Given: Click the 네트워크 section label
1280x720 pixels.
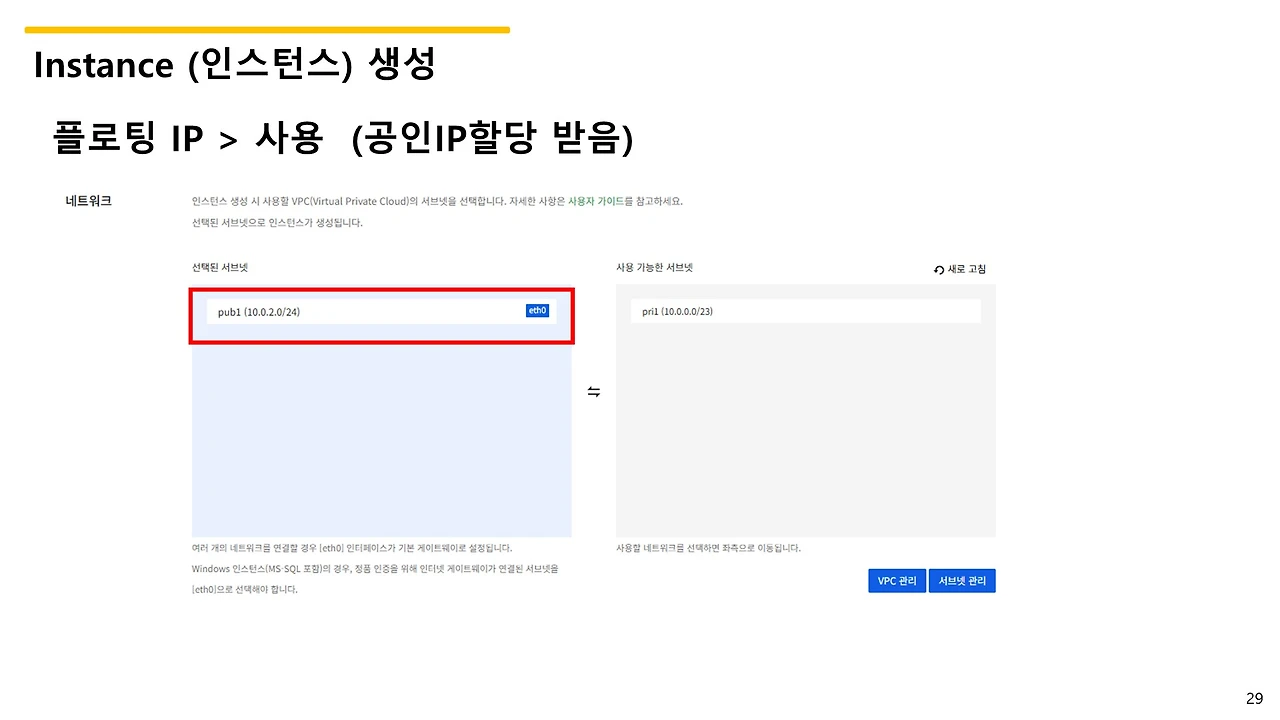Looking at the screenshot, I should (x=88, y=200).
